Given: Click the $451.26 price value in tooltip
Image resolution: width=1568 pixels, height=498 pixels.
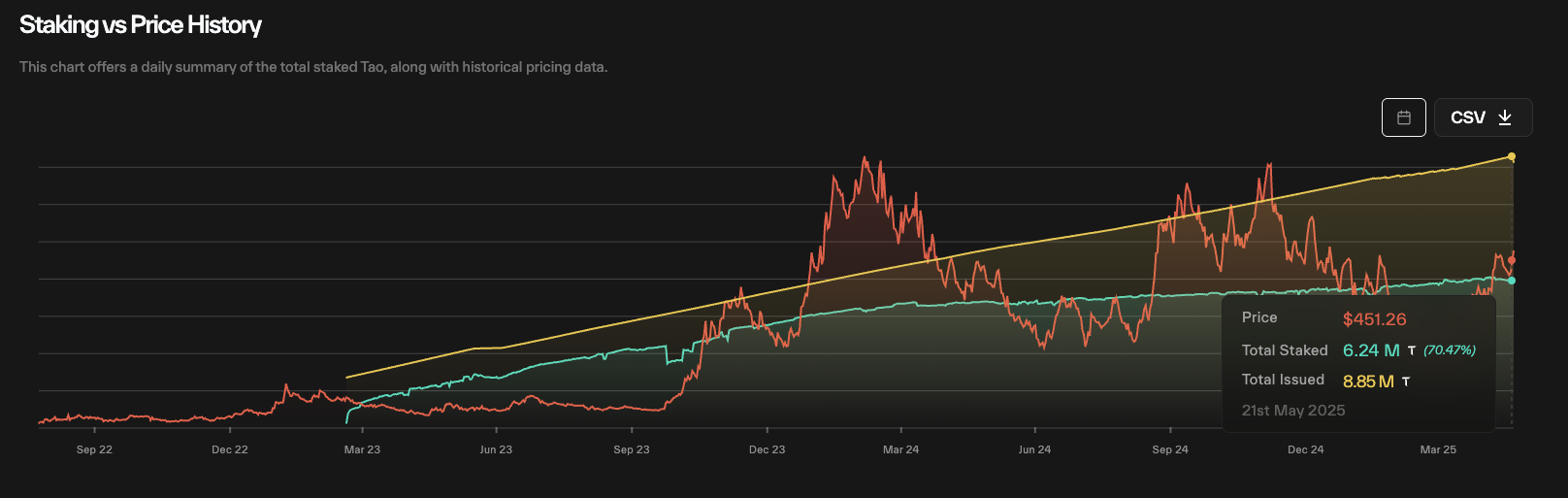Looking at the screenshot, I should click(x=1374, y=319).
